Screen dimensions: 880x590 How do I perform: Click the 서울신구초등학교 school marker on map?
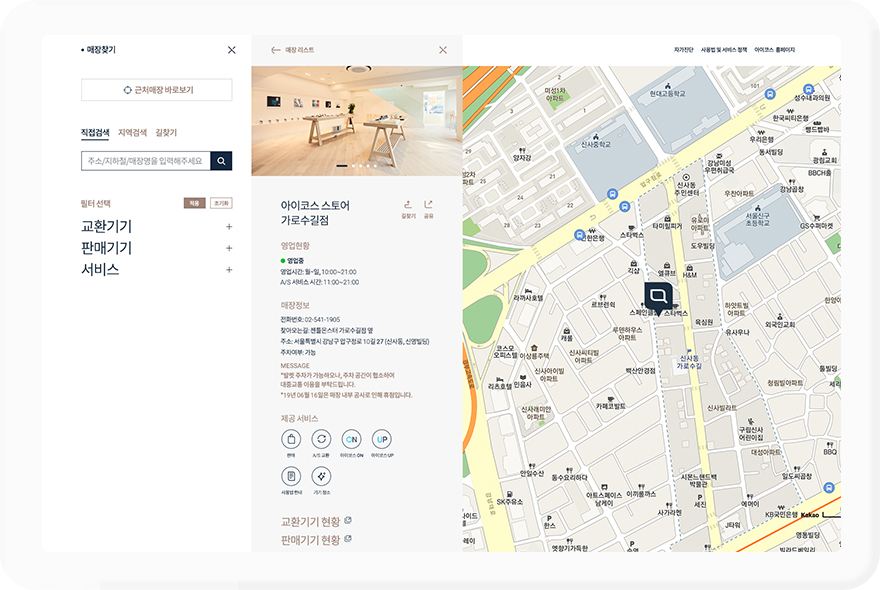(758, 216)
